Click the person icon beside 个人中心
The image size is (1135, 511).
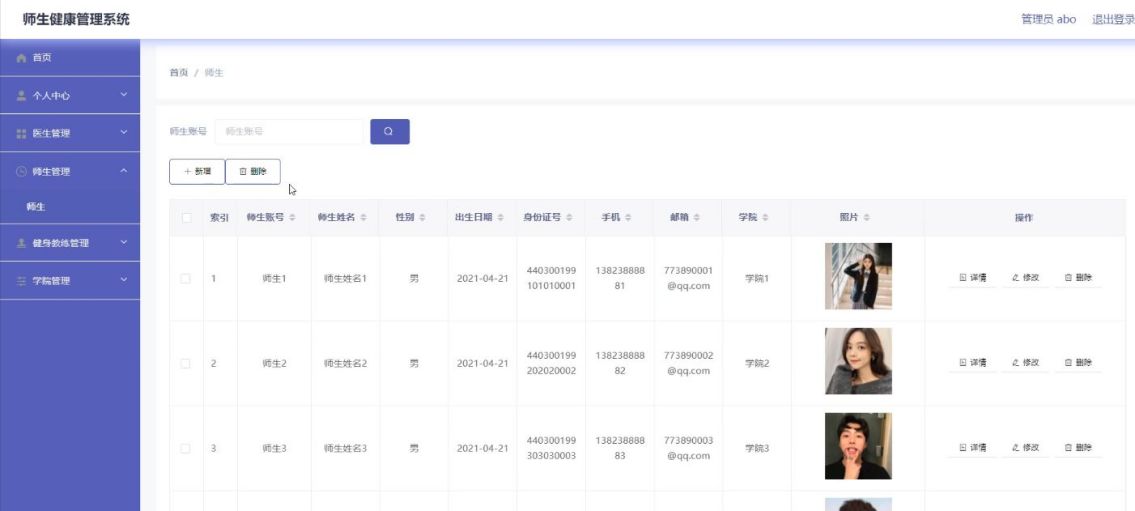coord(21,96)
